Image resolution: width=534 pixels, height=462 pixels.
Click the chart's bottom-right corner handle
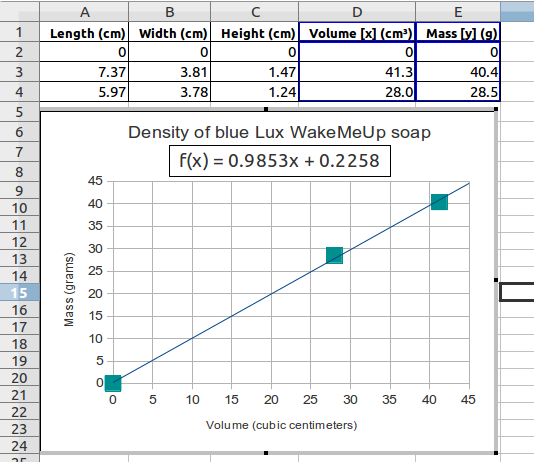click(x=496, y=453)
